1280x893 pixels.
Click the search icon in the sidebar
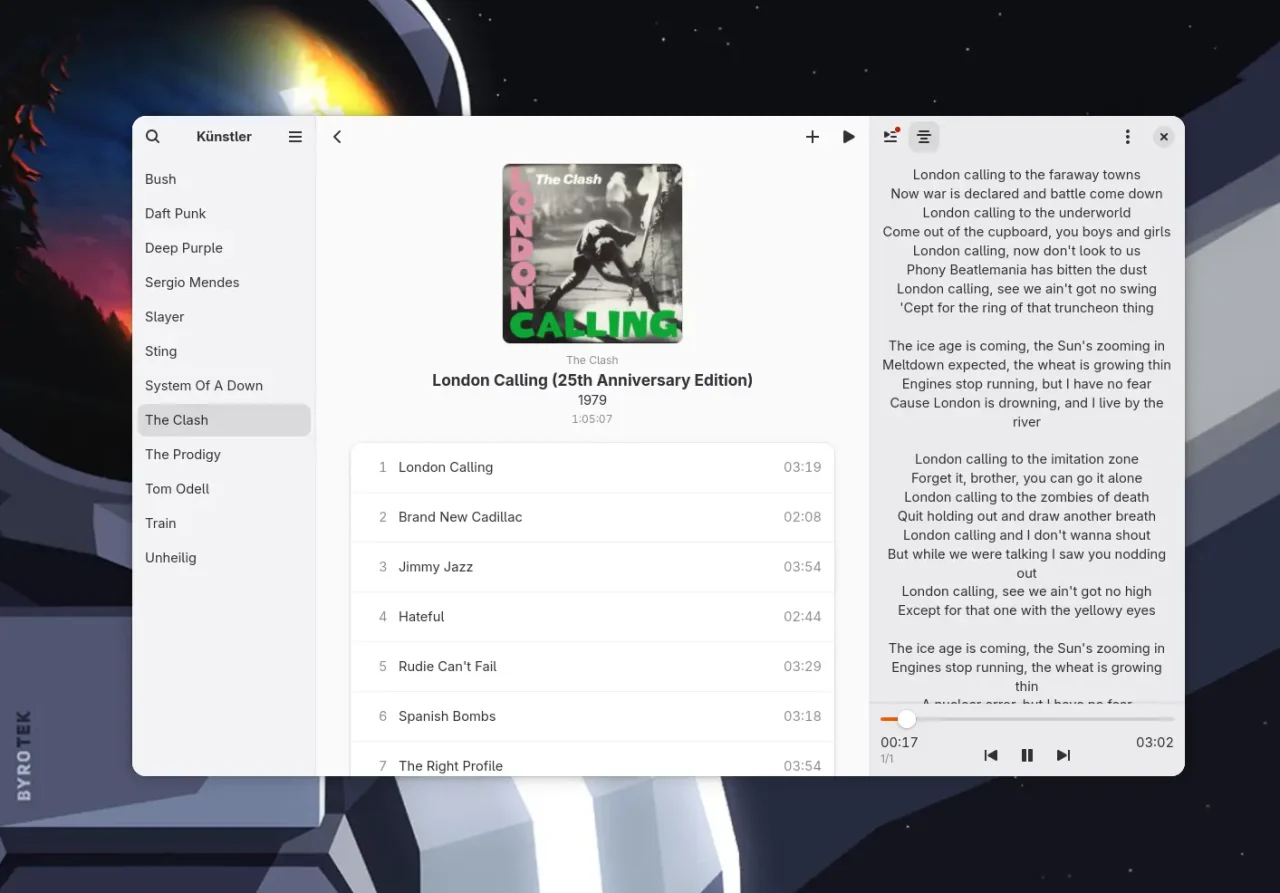point(153,137)
